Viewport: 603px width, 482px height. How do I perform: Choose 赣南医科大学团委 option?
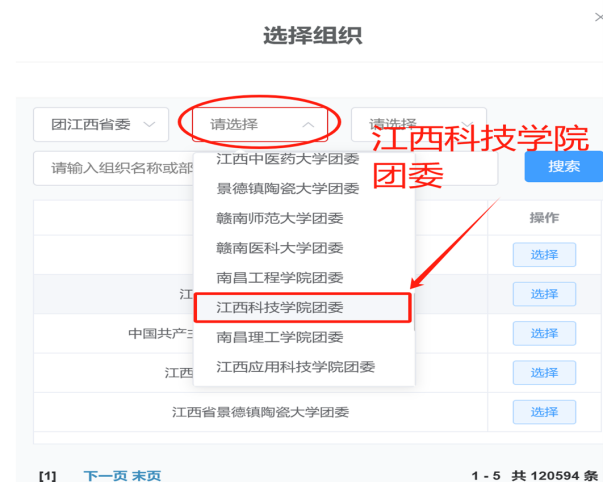tap(304, 248)
